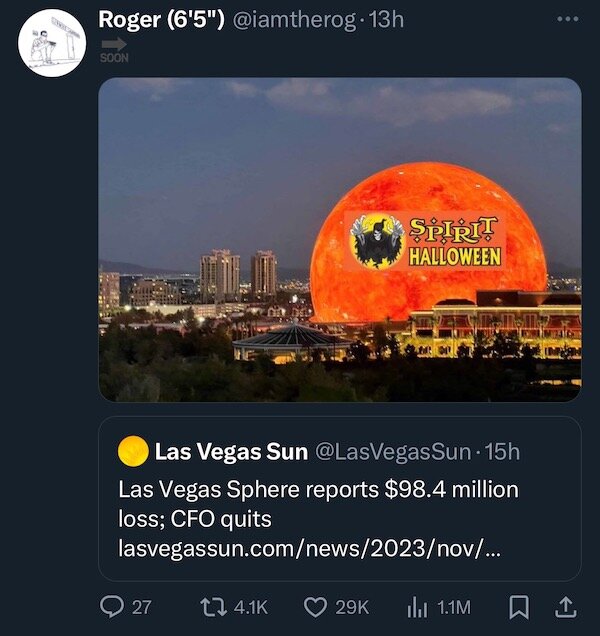Open the 13h timestamp of tweet
The image size is (600, 636).
[x=386, y=19]
